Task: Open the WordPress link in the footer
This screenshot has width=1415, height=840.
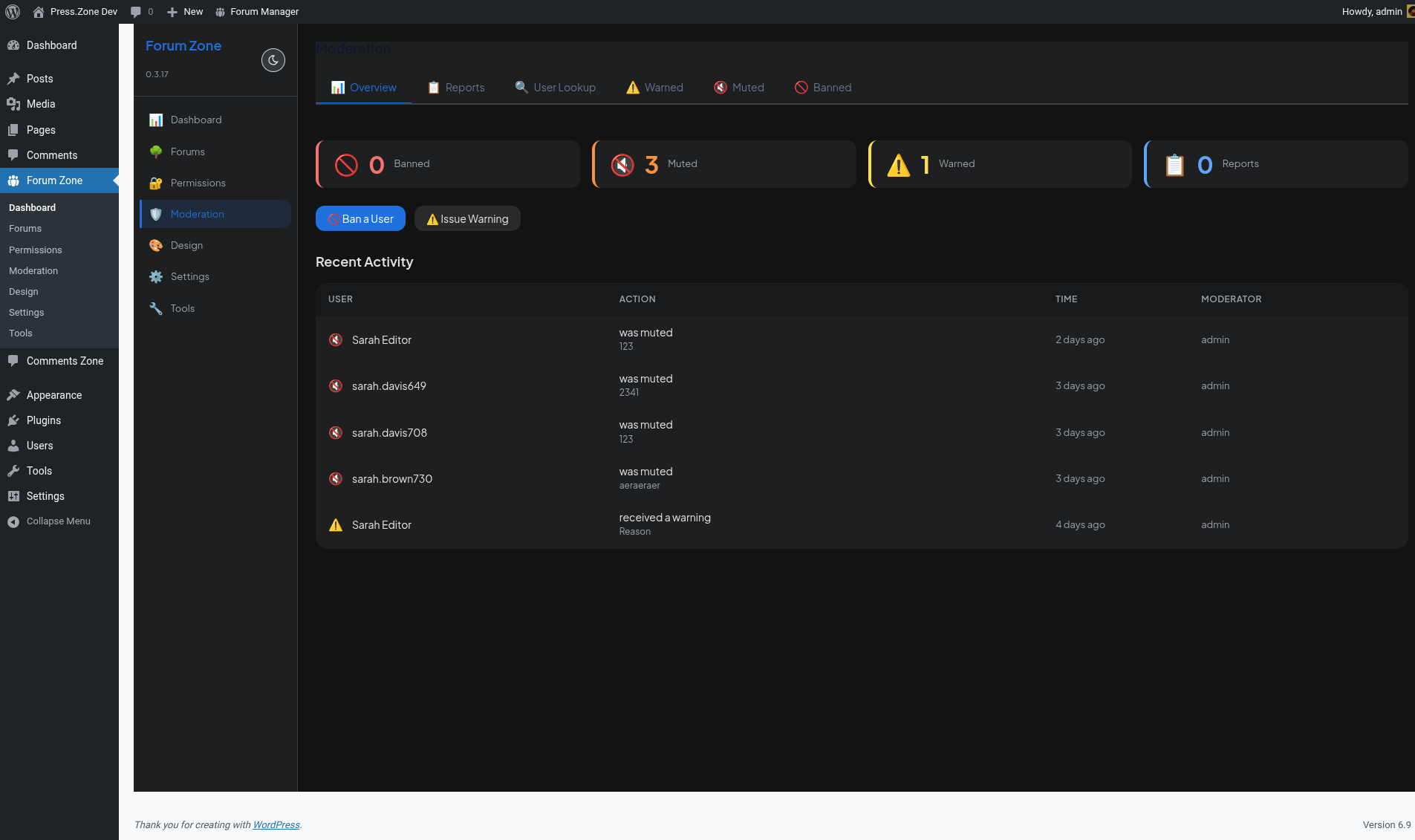Action: pos(276,825)
